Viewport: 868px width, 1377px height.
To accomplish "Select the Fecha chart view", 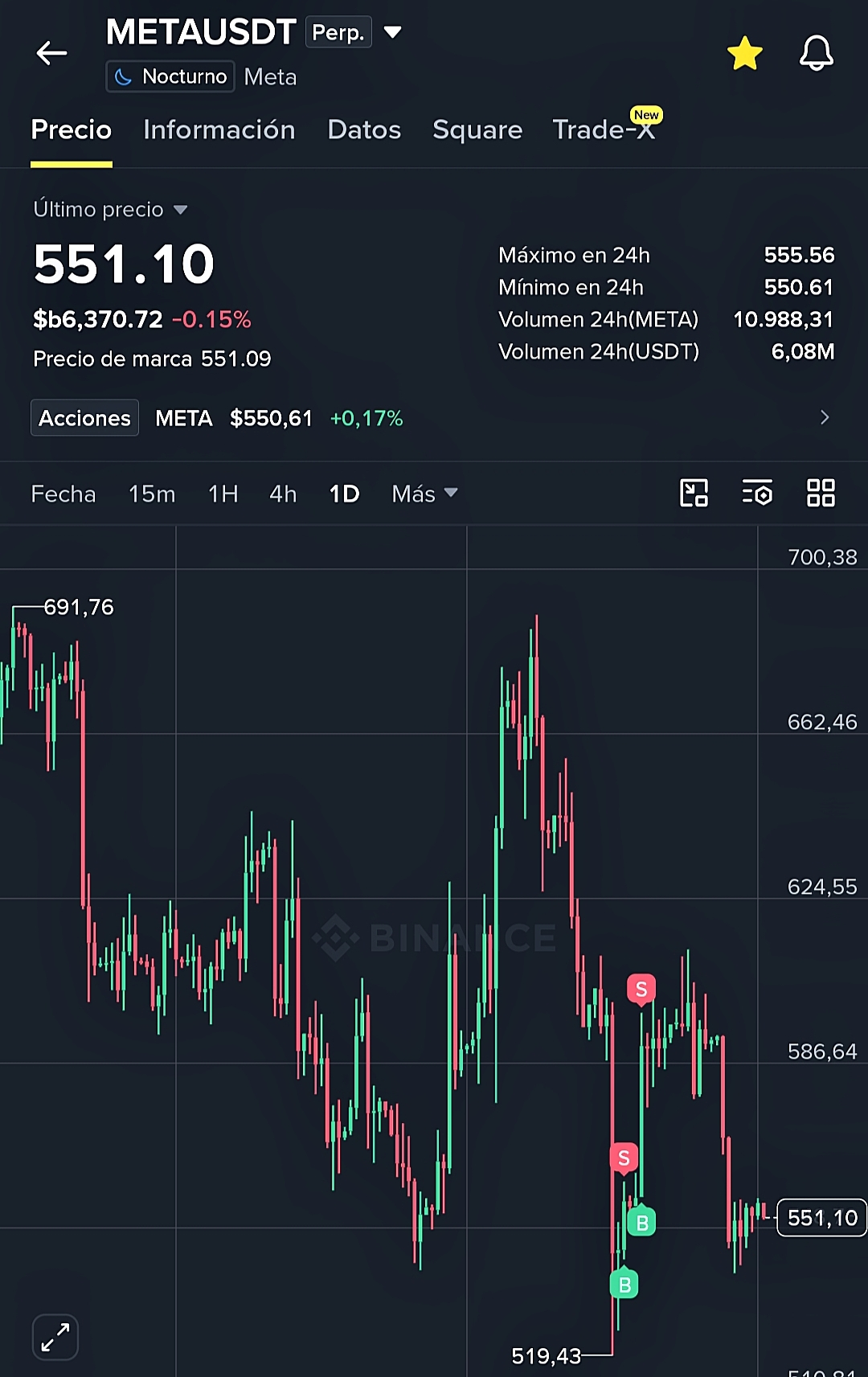I will pos(63,494).
